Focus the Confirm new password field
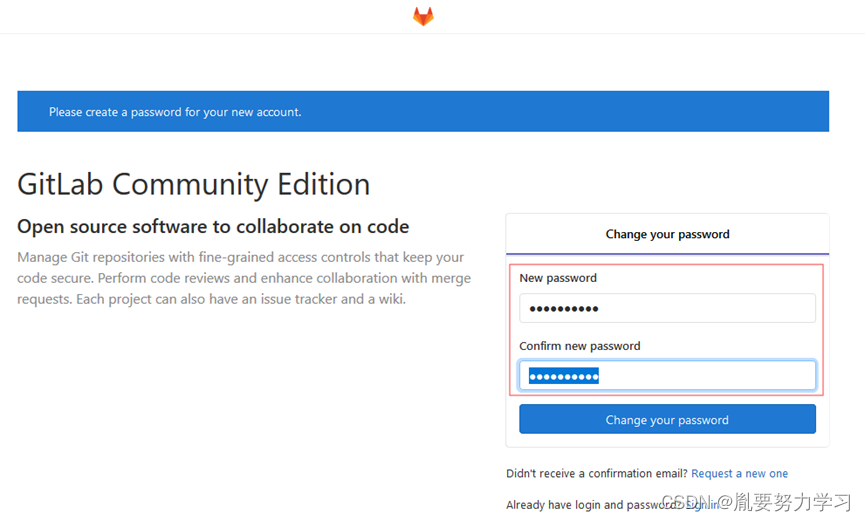 click(x=667, y=376)
